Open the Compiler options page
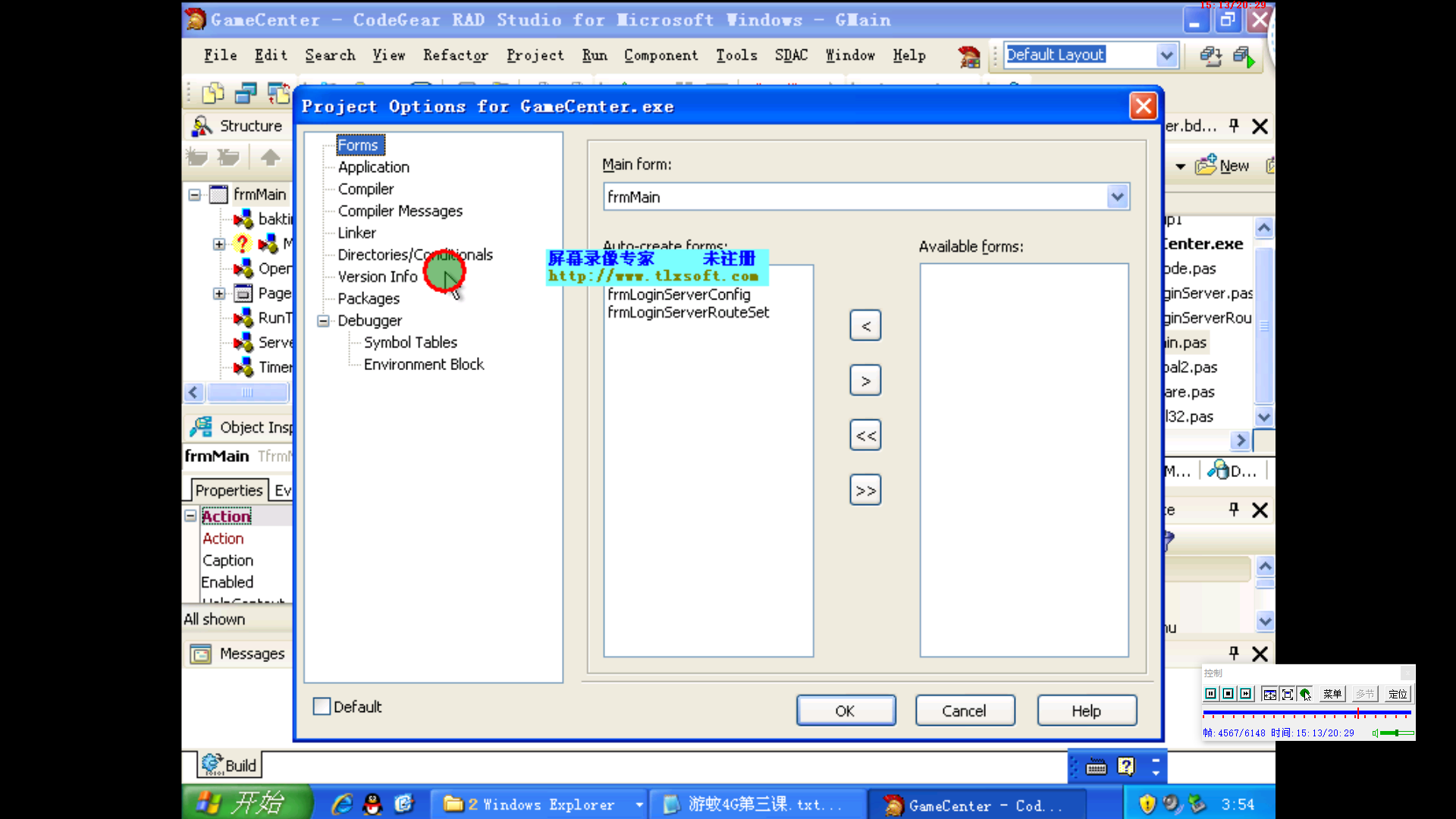 tap(366, 189)
